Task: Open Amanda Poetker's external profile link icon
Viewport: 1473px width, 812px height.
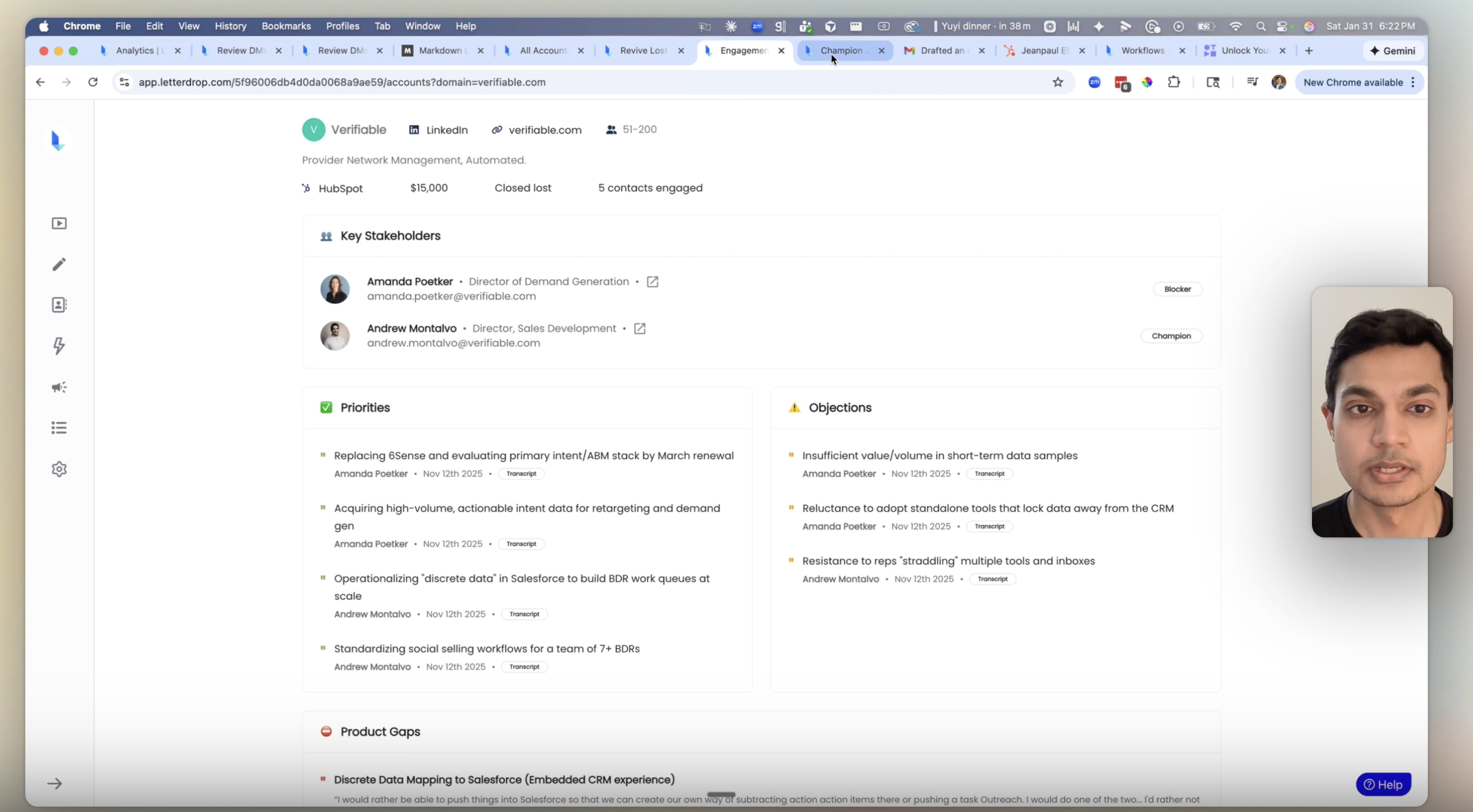Action: (x=653, y=282)
